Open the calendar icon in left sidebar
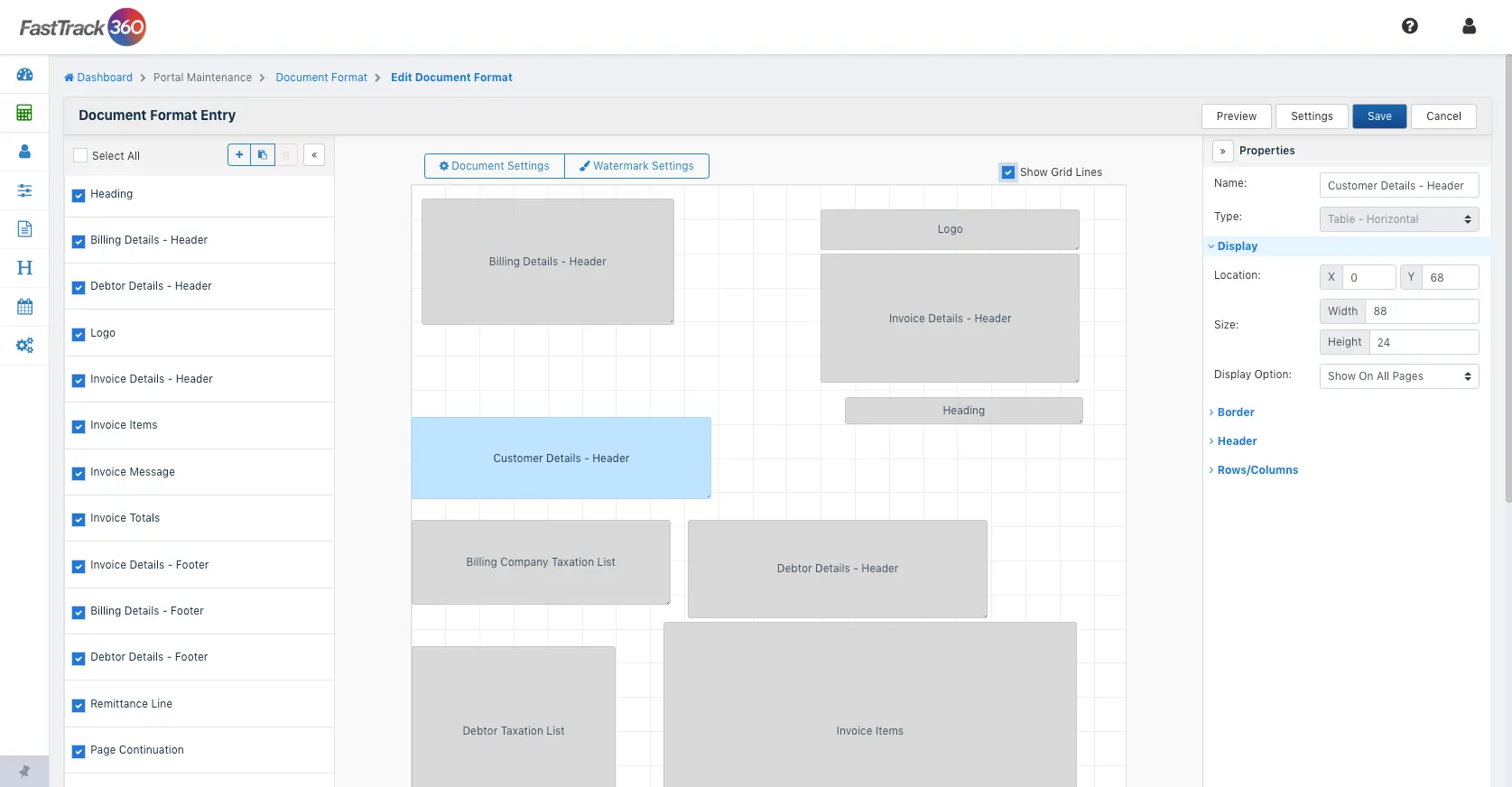The width and height of the screenshot is (1512, 787). point(24,307)
